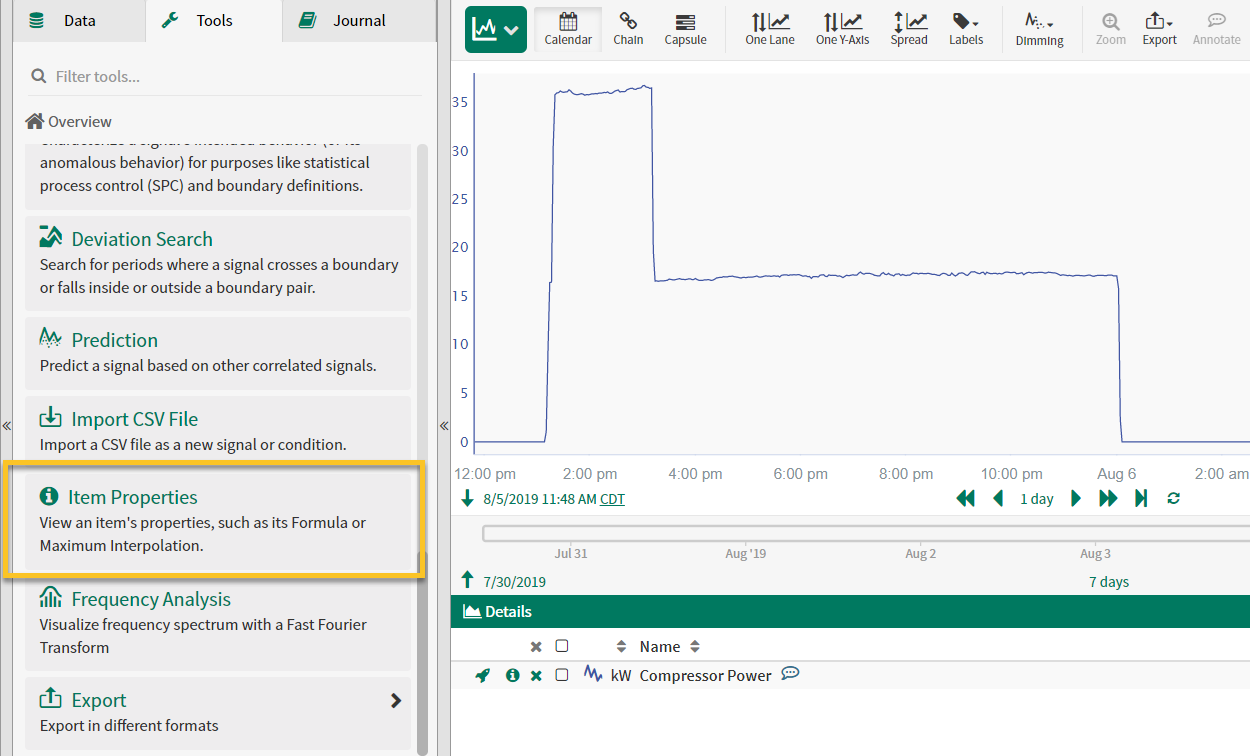Switch to Chain view in the toolbar
1250x756 pixels.
[x=628, y=29]
